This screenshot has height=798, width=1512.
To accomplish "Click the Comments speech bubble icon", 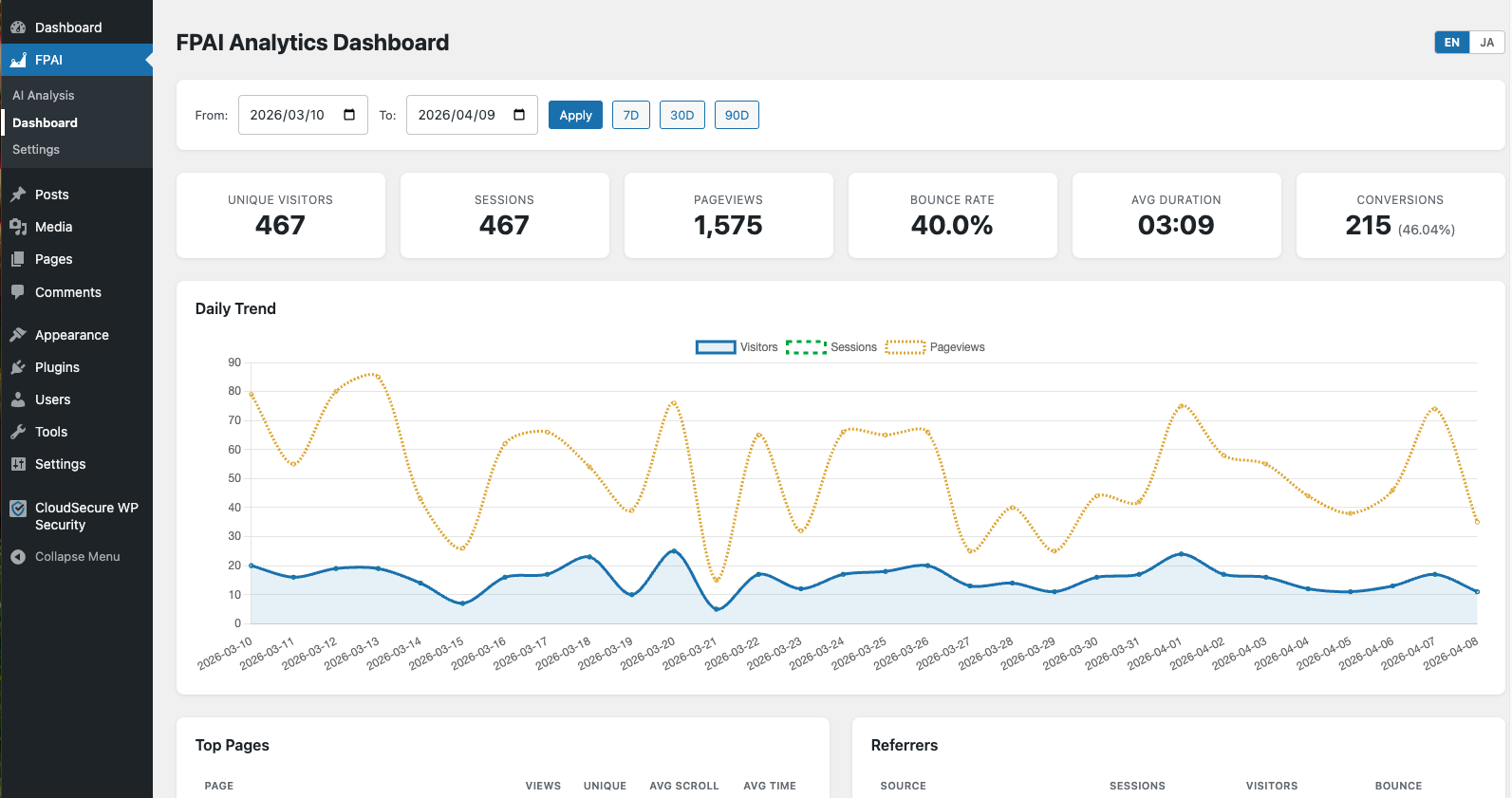I will (x=18, y=292).
